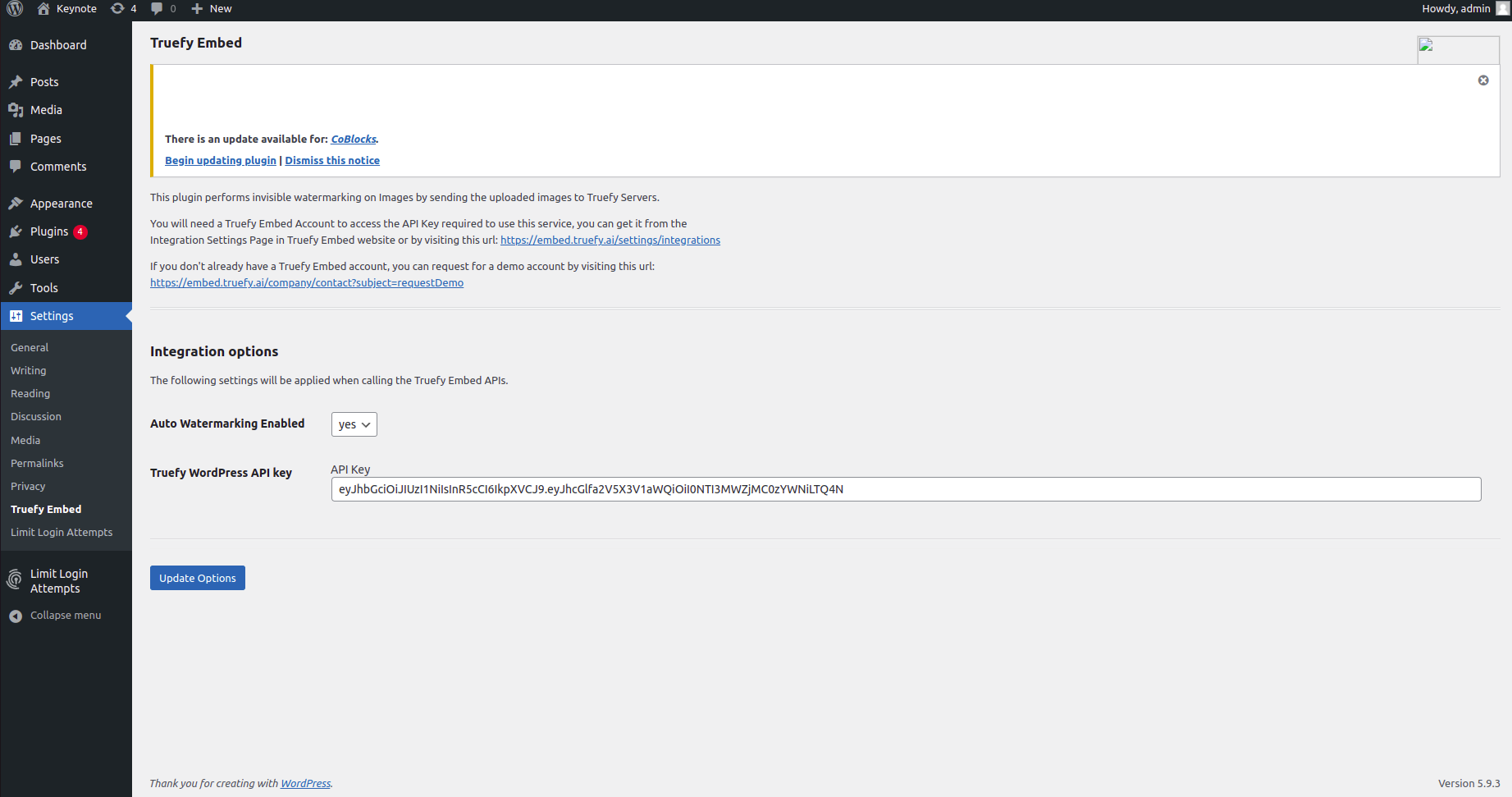
Task: Open the Tools menu label
Action: tap(44, 288)
